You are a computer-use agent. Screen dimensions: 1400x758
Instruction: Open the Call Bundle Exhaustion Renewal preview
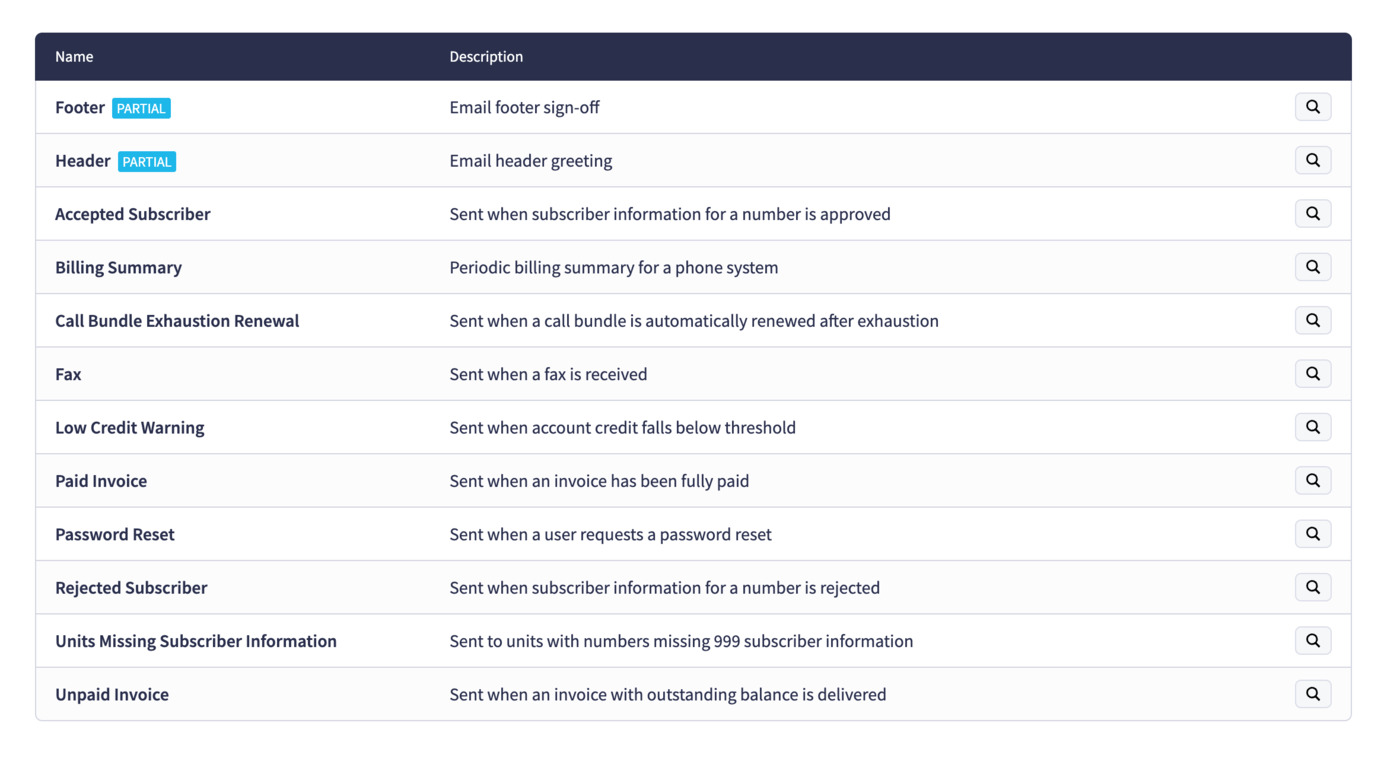coord(1313,320)
